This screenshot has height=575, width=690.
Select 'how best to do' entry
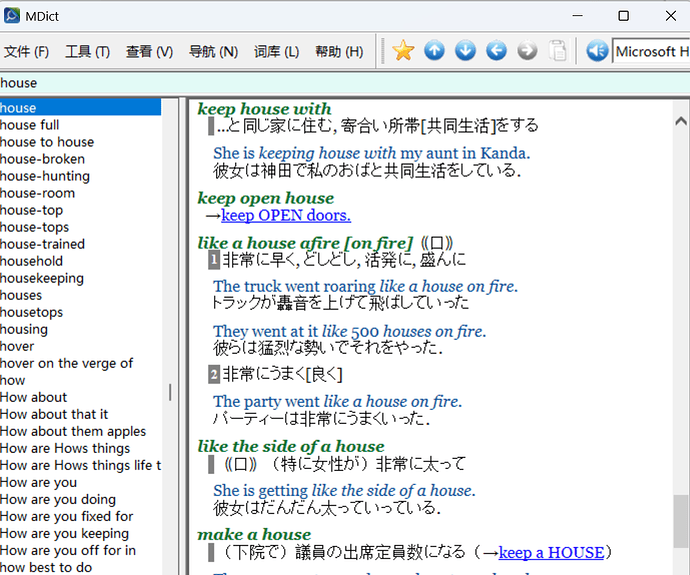coord(80,567)
